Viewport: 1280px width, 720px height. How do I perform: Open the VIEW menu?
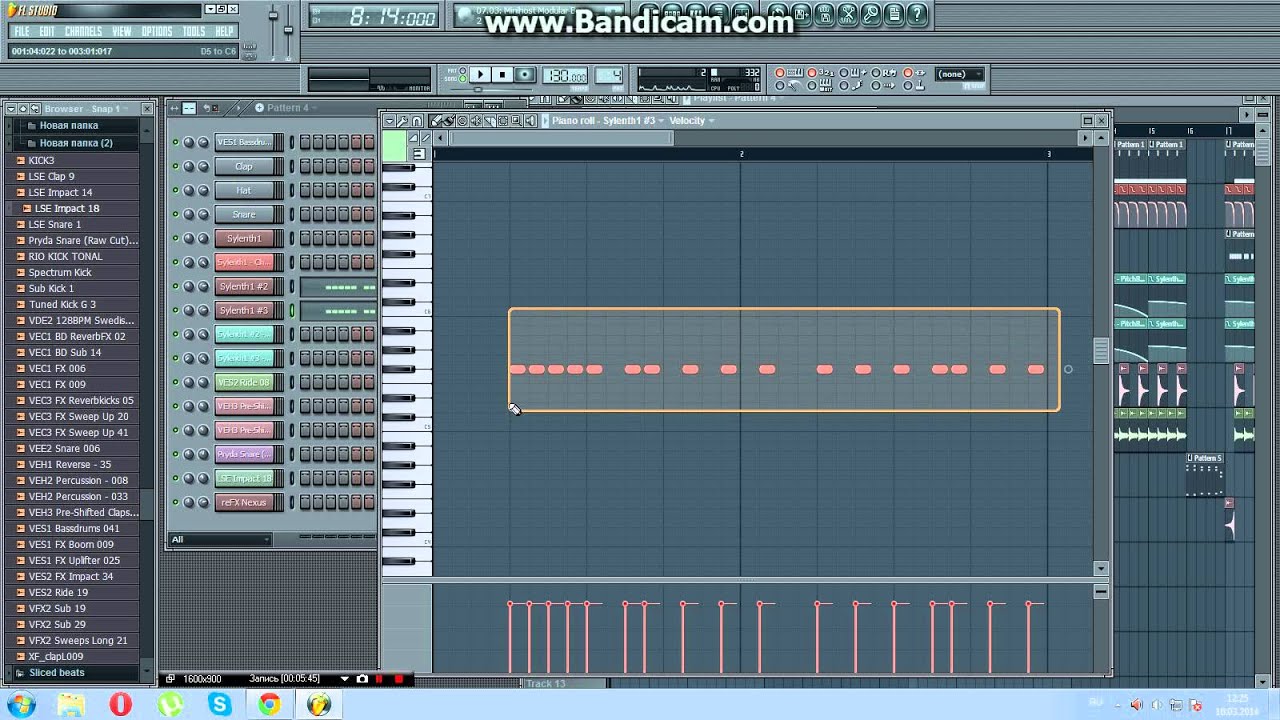tap(122, 32)
